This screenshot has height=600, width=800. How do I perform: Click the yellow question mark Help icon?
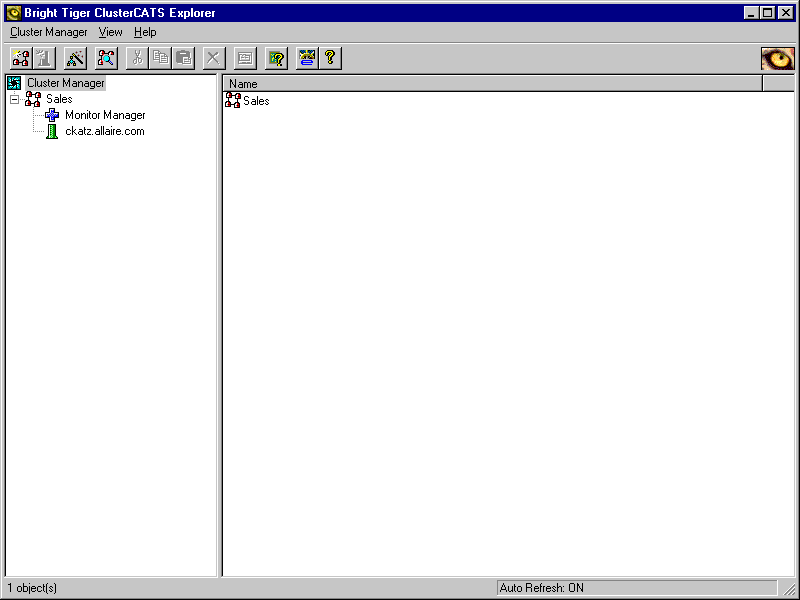click(x=330, y=58)
